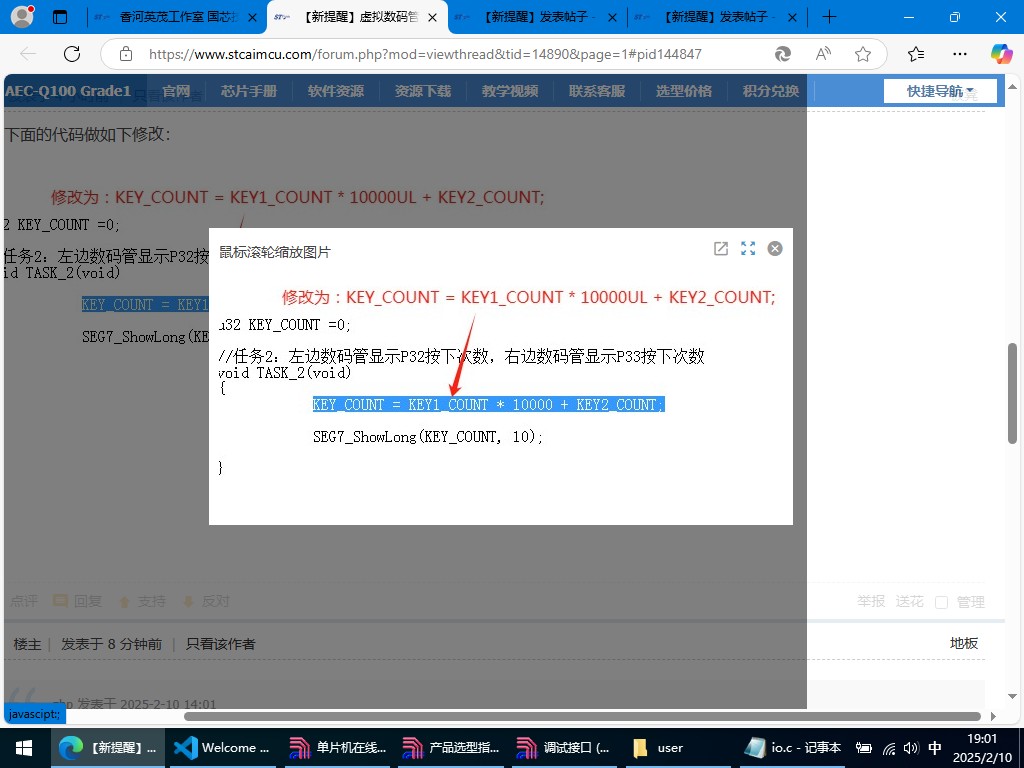Switch to 香河英茂工作室 tab

point(177,17)
